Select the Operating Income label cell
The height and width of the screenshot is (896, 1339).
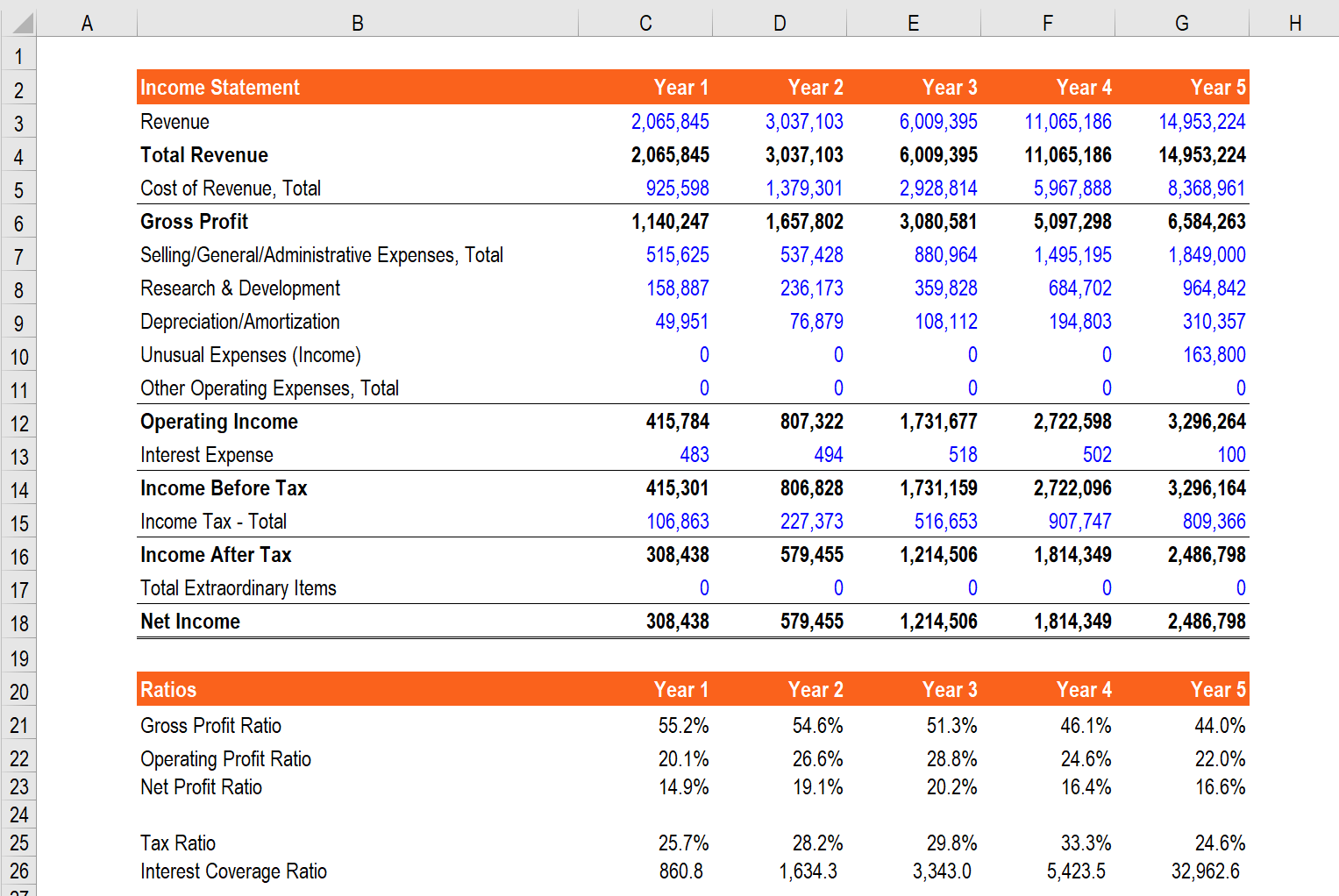218,422
